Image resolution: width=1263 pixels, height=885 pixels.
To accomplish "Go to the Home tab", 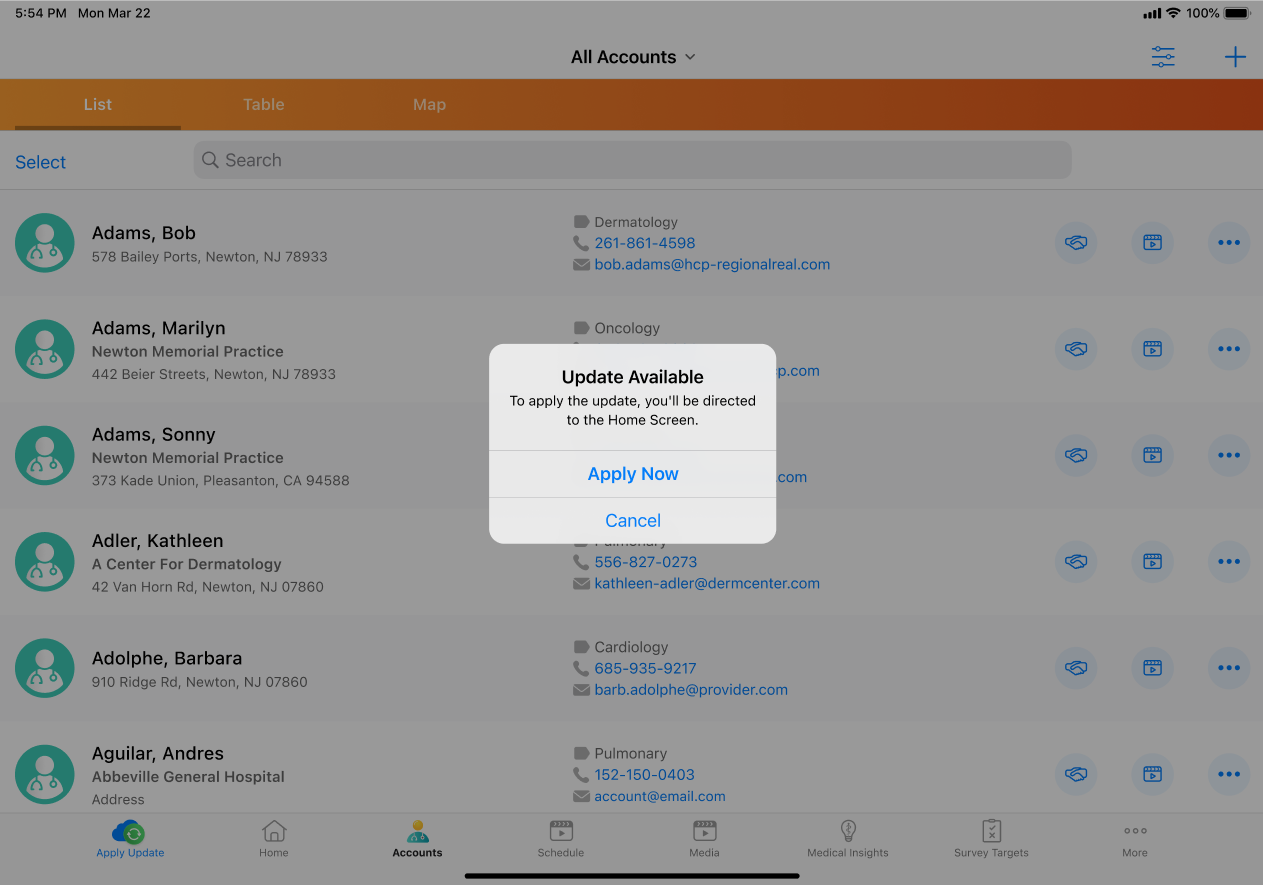I will click(x=274, y=832).
